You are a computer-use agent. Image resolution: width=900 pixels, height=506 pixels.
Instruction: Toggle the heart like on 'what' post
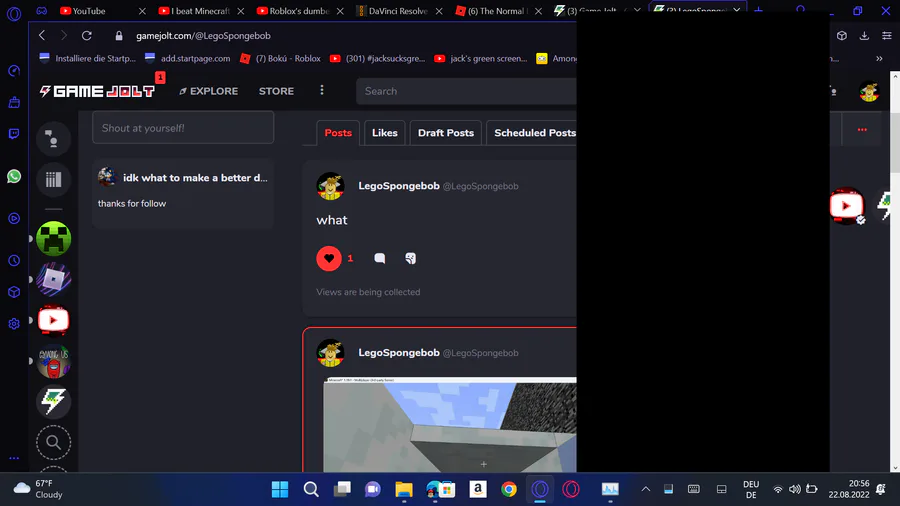tap(329, 259)
